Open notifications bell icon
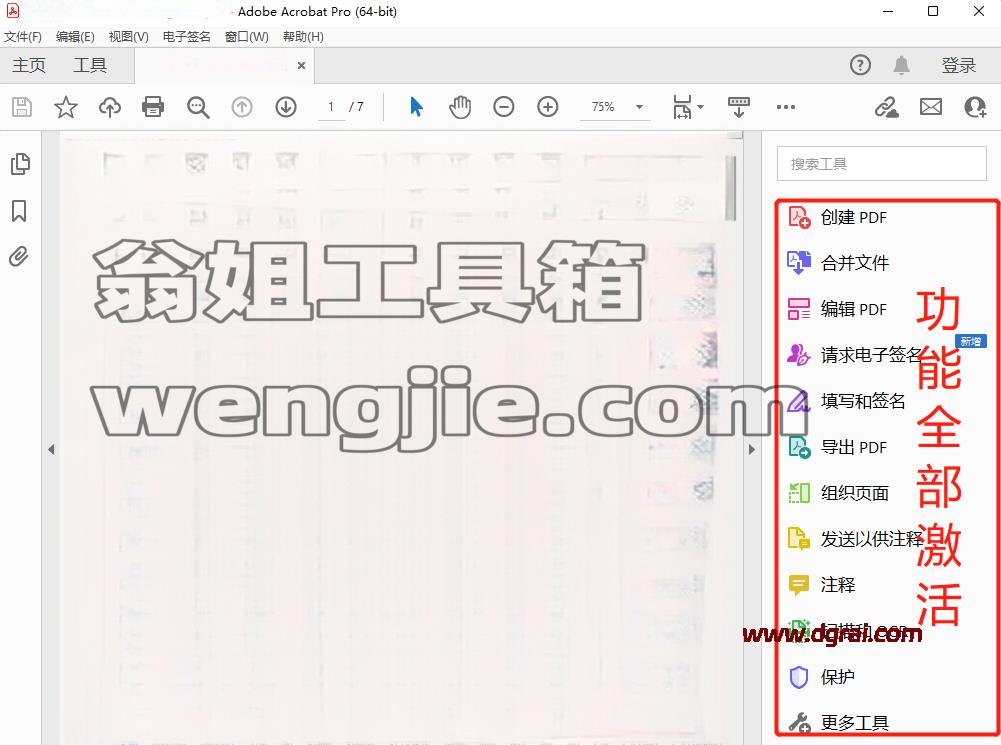Screen dimensions: 1001x745 [x=901, y=65]
